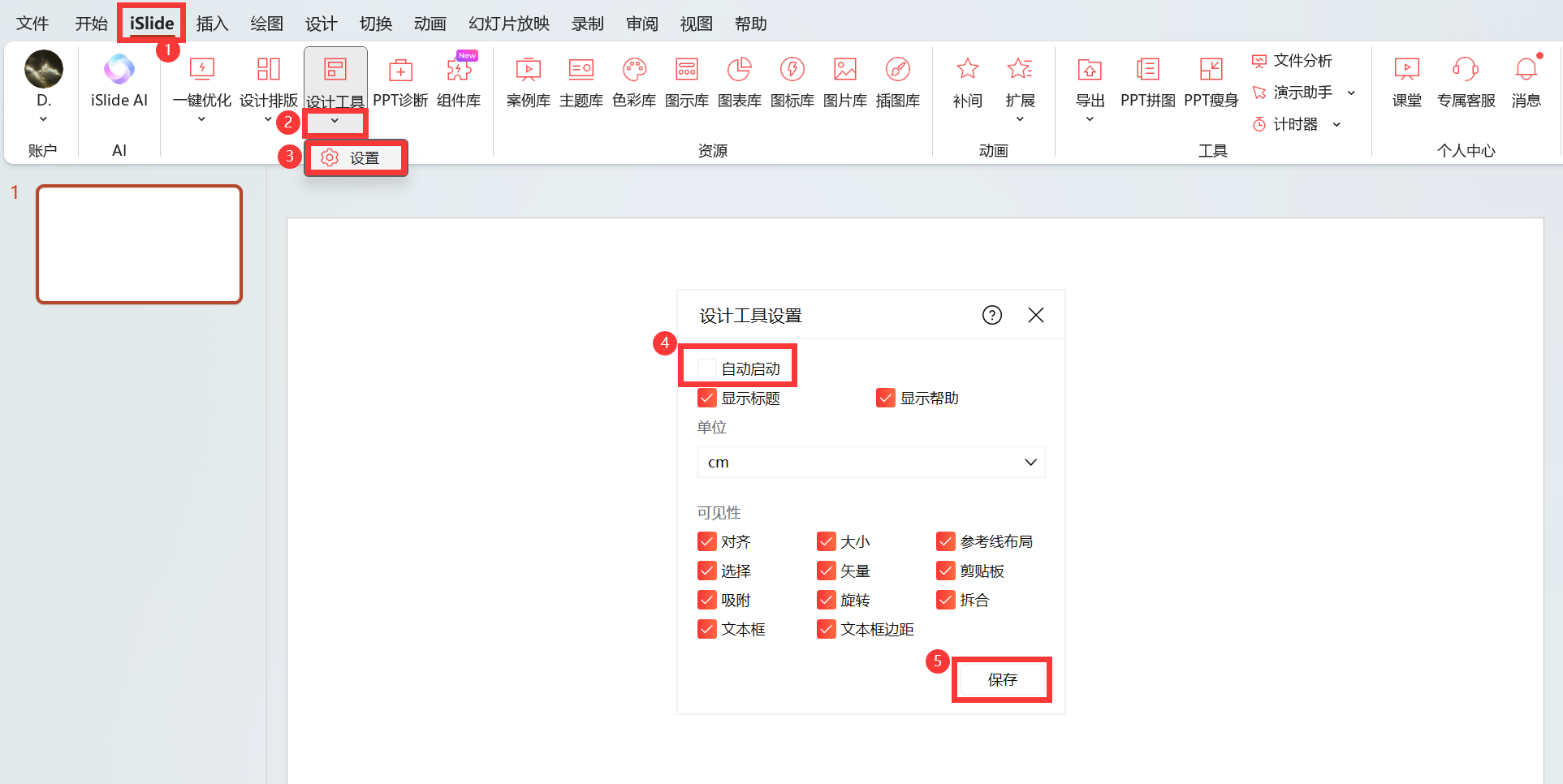Open the 单位 cm dropdown
The width and height of the screenshot is (1563, 784).
click(870, 463)
